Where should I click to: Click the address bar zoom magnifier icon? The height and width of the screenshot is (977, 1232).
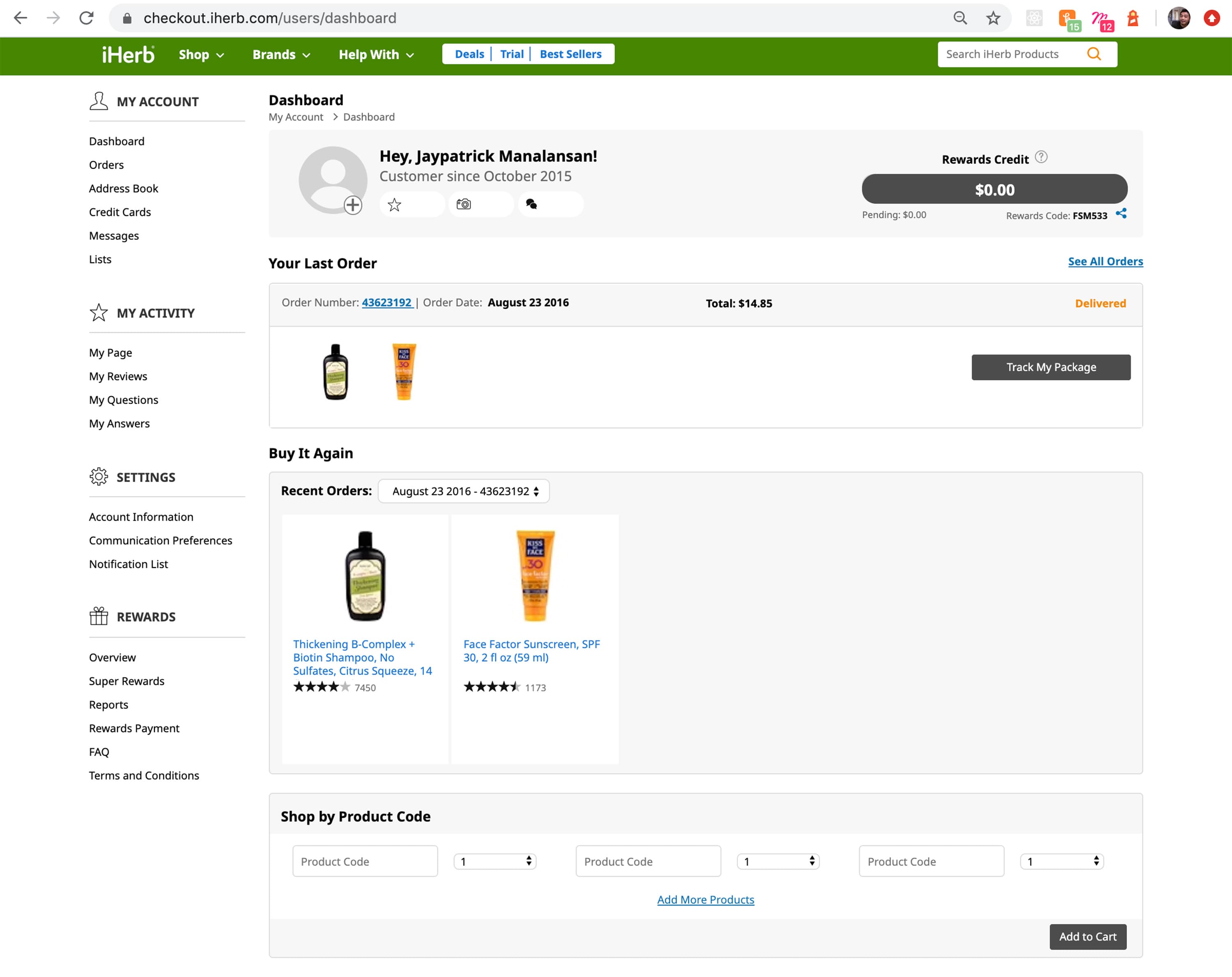(960, 18)
